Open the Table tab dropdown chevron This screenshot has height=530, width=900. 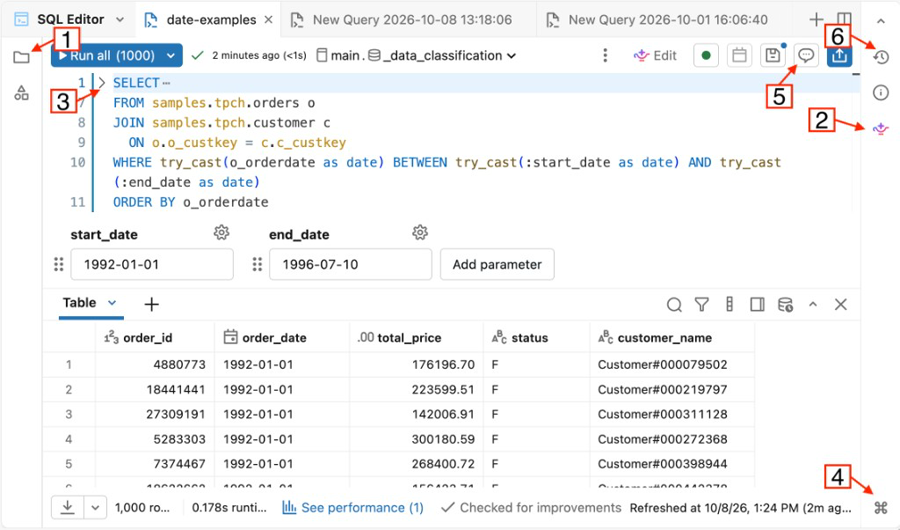112,303
